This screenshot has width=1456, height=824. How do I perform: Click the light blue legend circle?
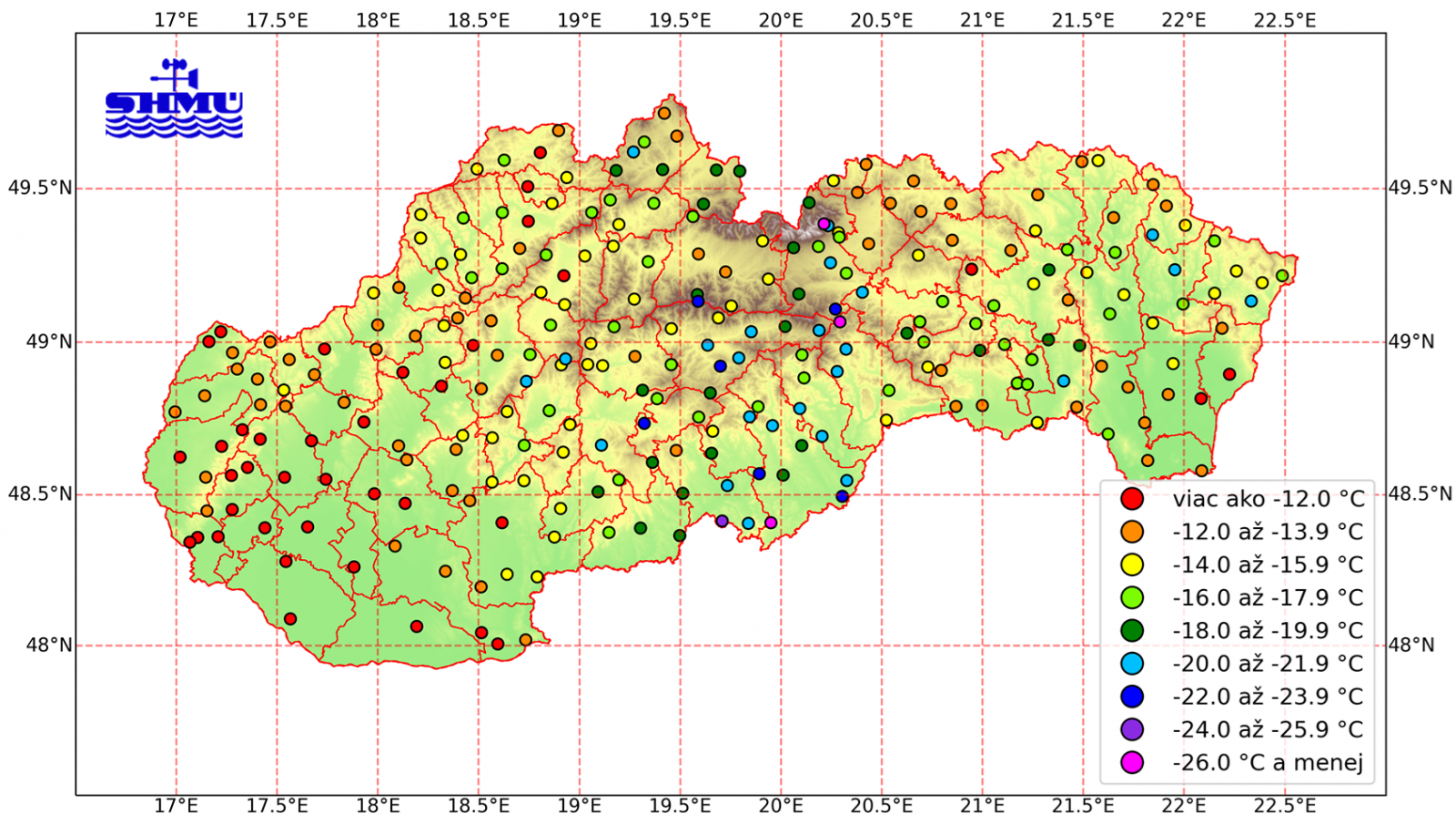1132,664
